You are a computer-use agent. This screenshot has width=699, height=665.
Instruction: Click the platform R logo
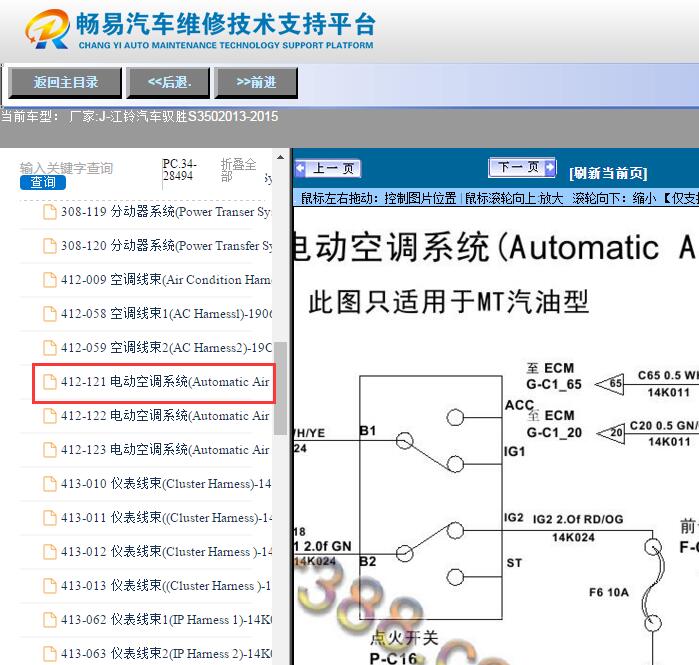click(47, 29)
